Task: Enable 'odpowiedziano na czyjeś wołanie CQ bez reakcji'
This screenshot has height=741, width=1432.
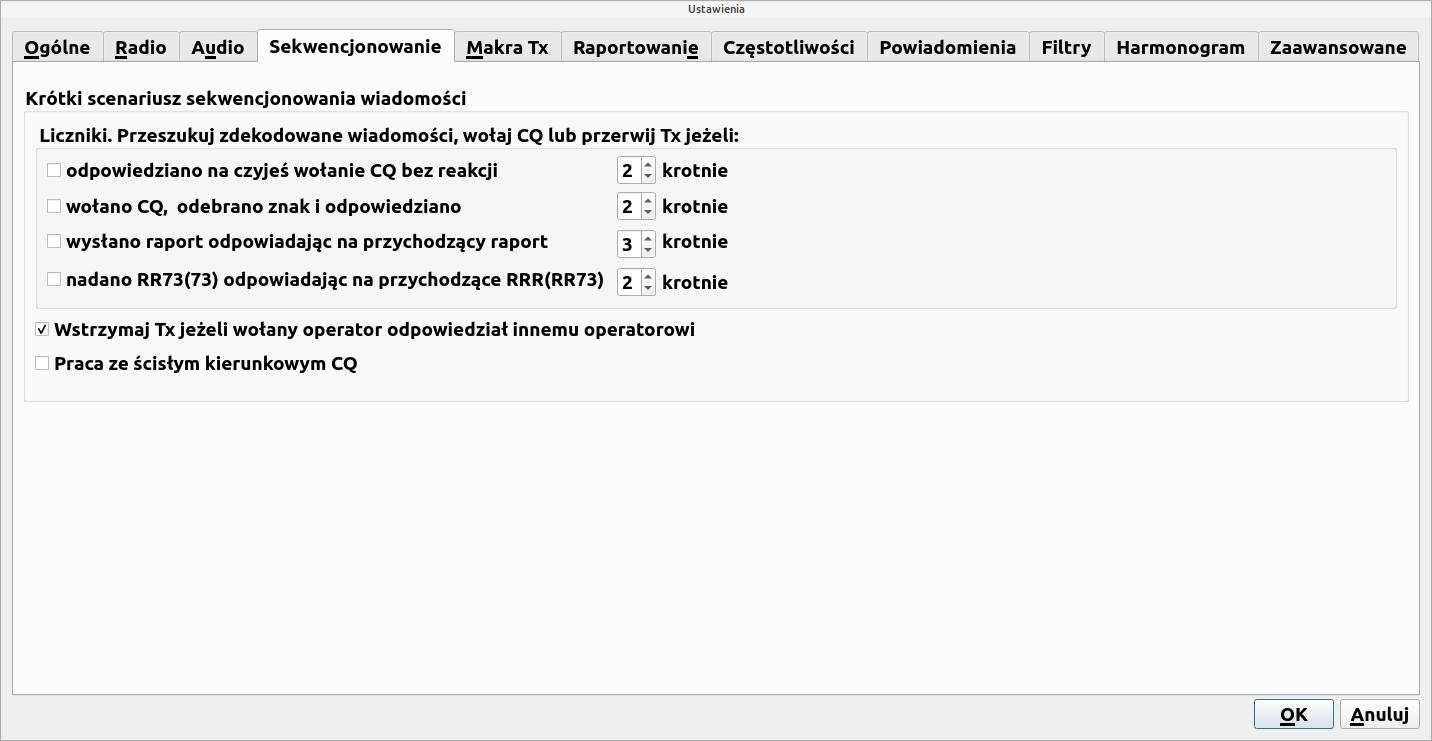Action: 54,171
